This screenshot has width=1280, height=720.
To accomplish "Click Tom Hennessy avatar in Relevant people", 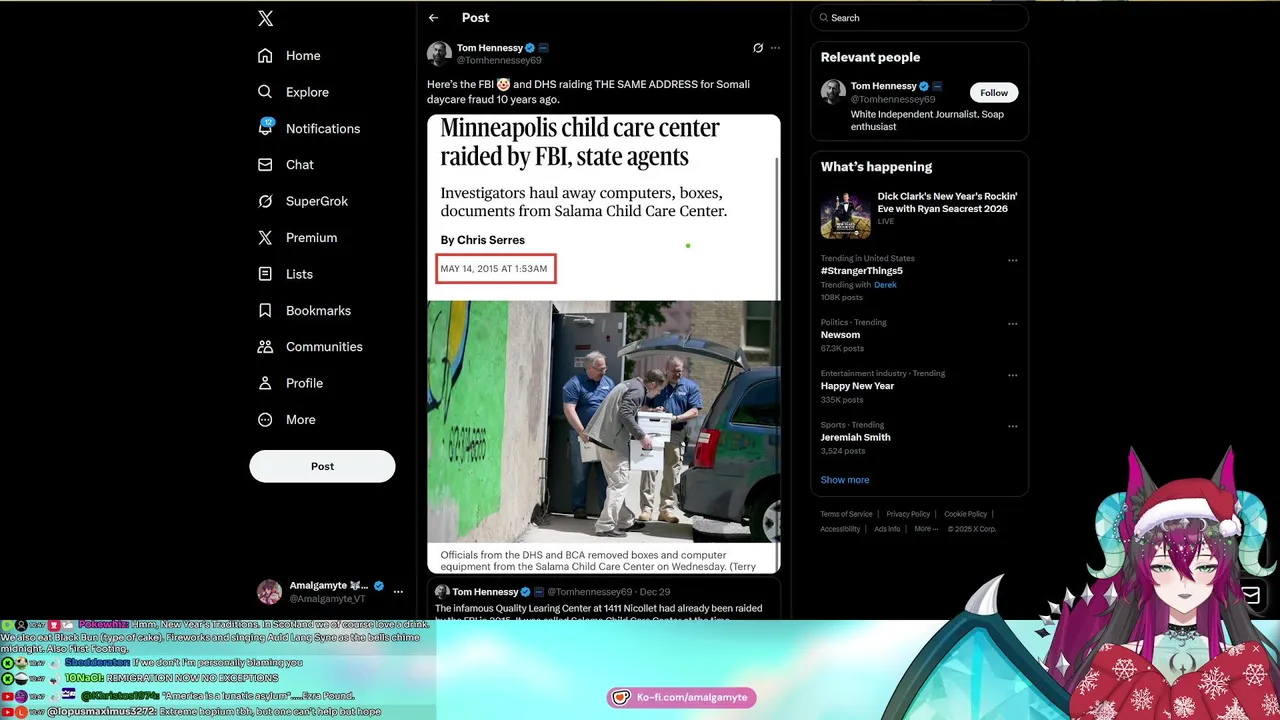I will (833, 92).
